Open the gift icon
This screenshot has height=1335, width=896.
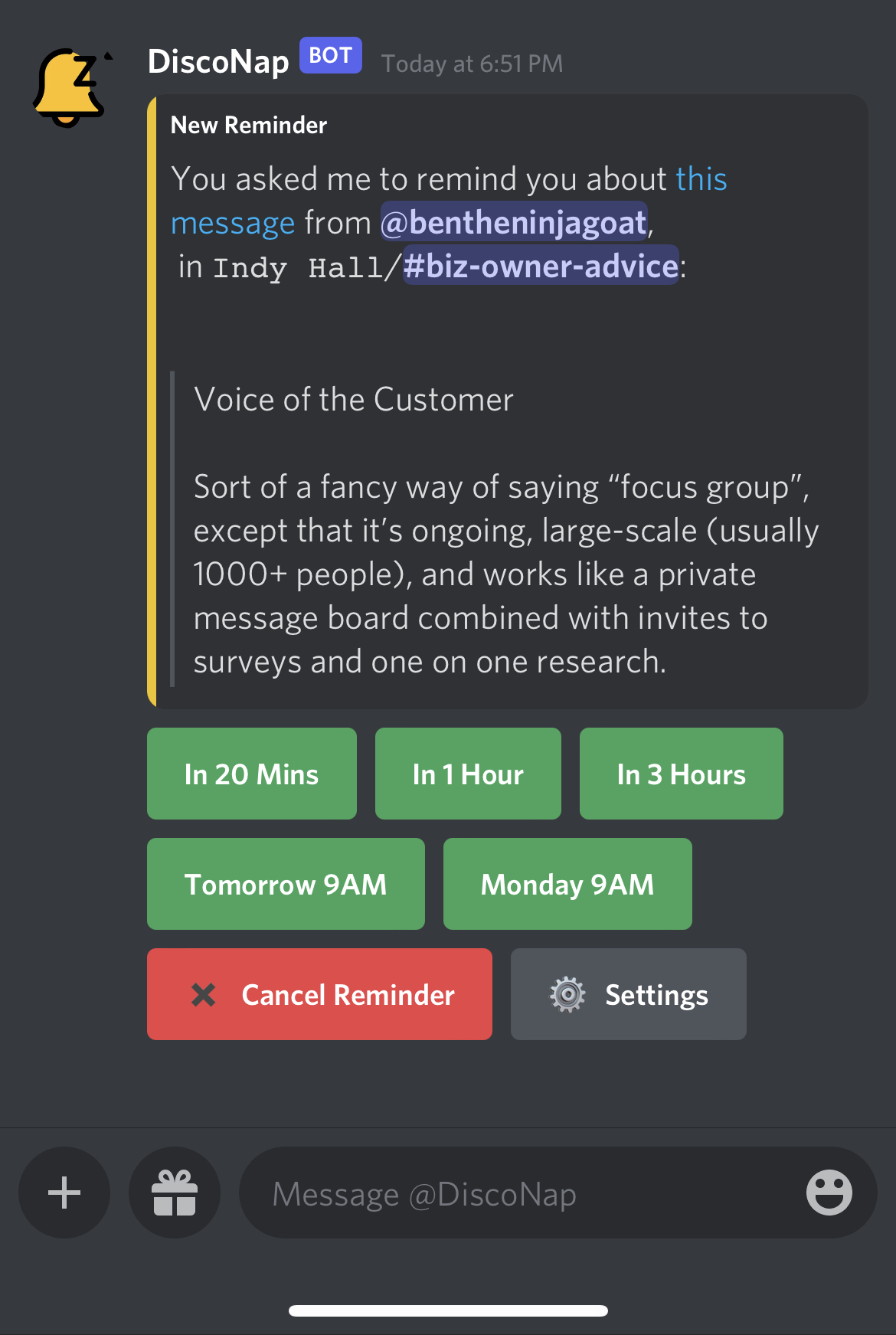175,1193
